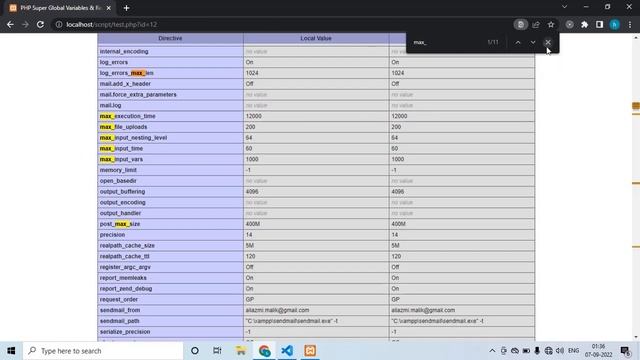Click the address bar URL field
Screen dimensions: 640x360
286,24
